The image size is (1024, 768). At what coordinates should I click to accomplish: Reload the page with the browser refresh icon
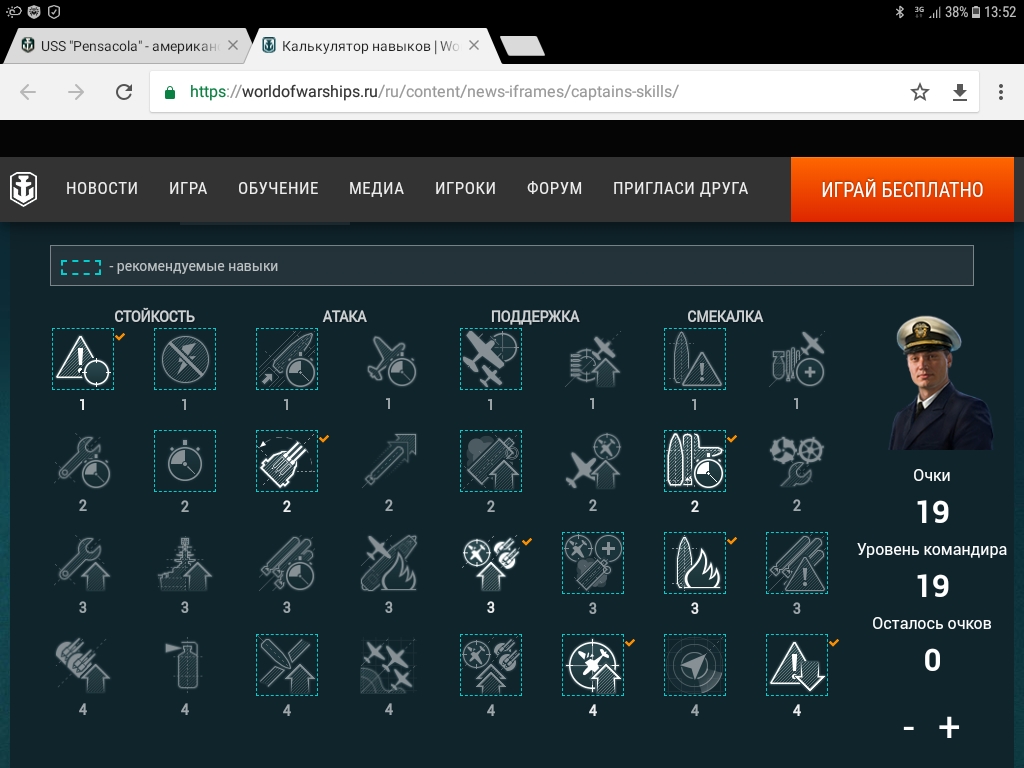(x=124, y=92)
